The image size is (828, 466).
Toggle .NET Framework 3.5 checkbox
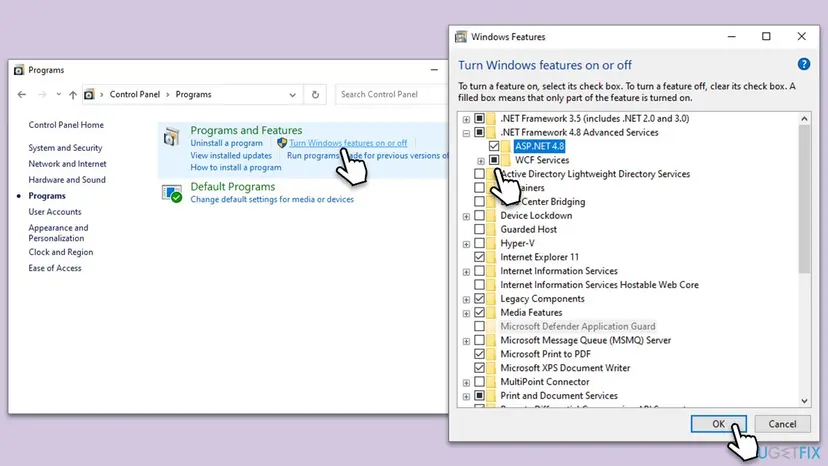[479, 118]
